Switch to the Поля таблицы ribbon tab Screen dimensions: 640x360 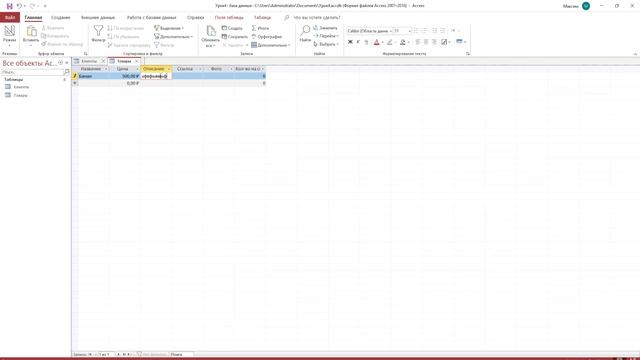click(x=229, y=18)
